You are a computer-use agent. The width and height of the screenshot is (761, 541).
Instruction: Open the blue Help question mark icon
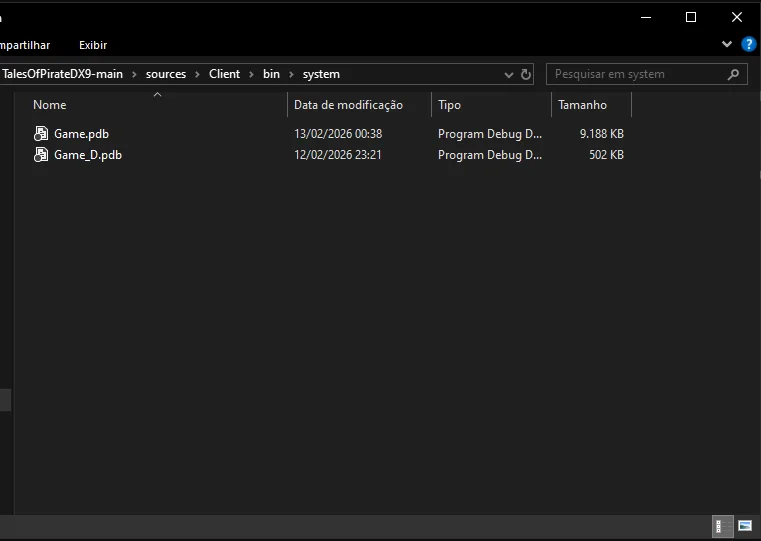coord(748,45)
